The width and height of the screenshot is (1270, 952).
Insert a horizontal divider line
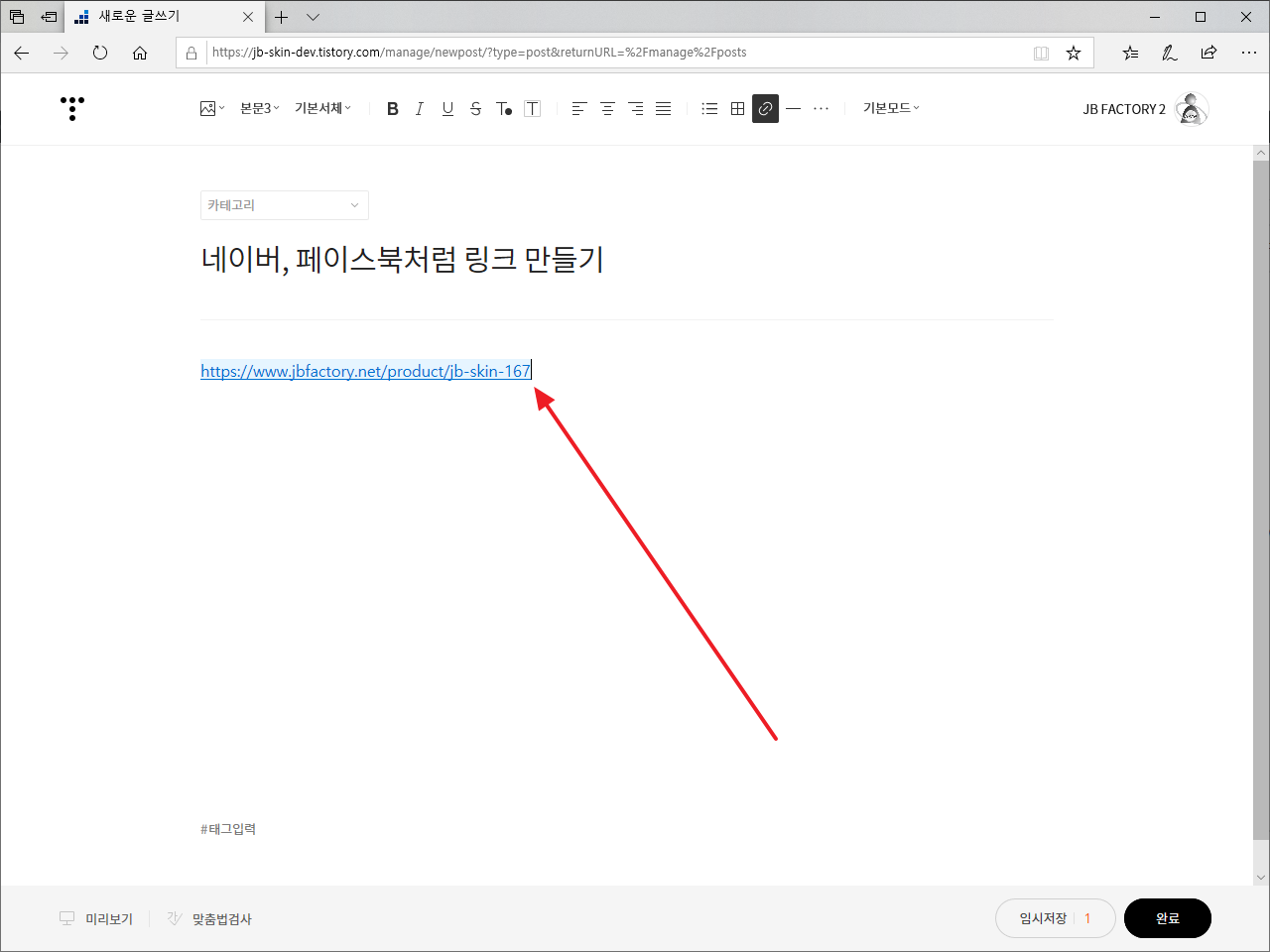pos(793,109)
